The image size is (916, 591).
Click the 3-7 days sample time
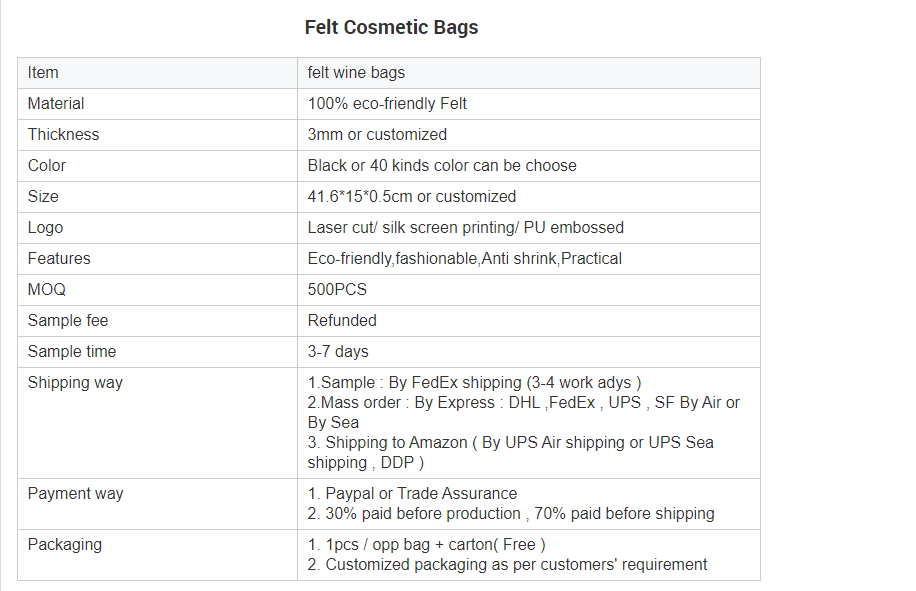coord(338,351)
